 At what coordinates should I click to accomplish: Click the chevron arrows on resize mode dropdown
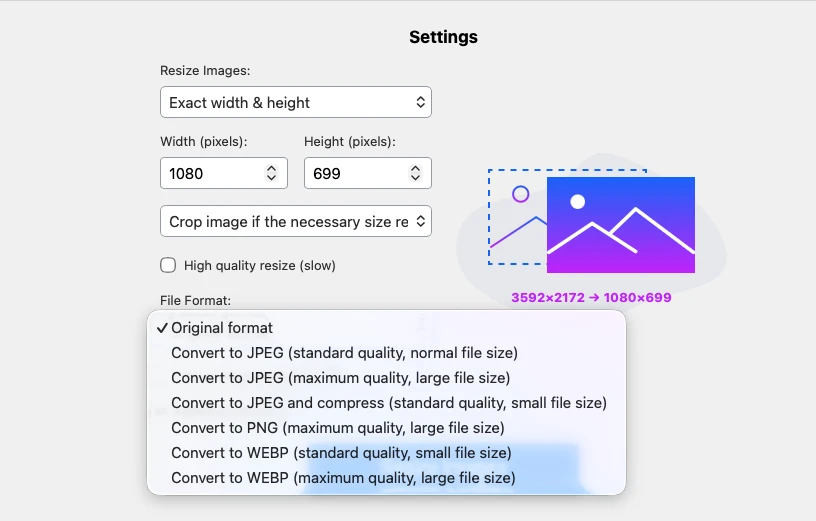tap(420, 102)
